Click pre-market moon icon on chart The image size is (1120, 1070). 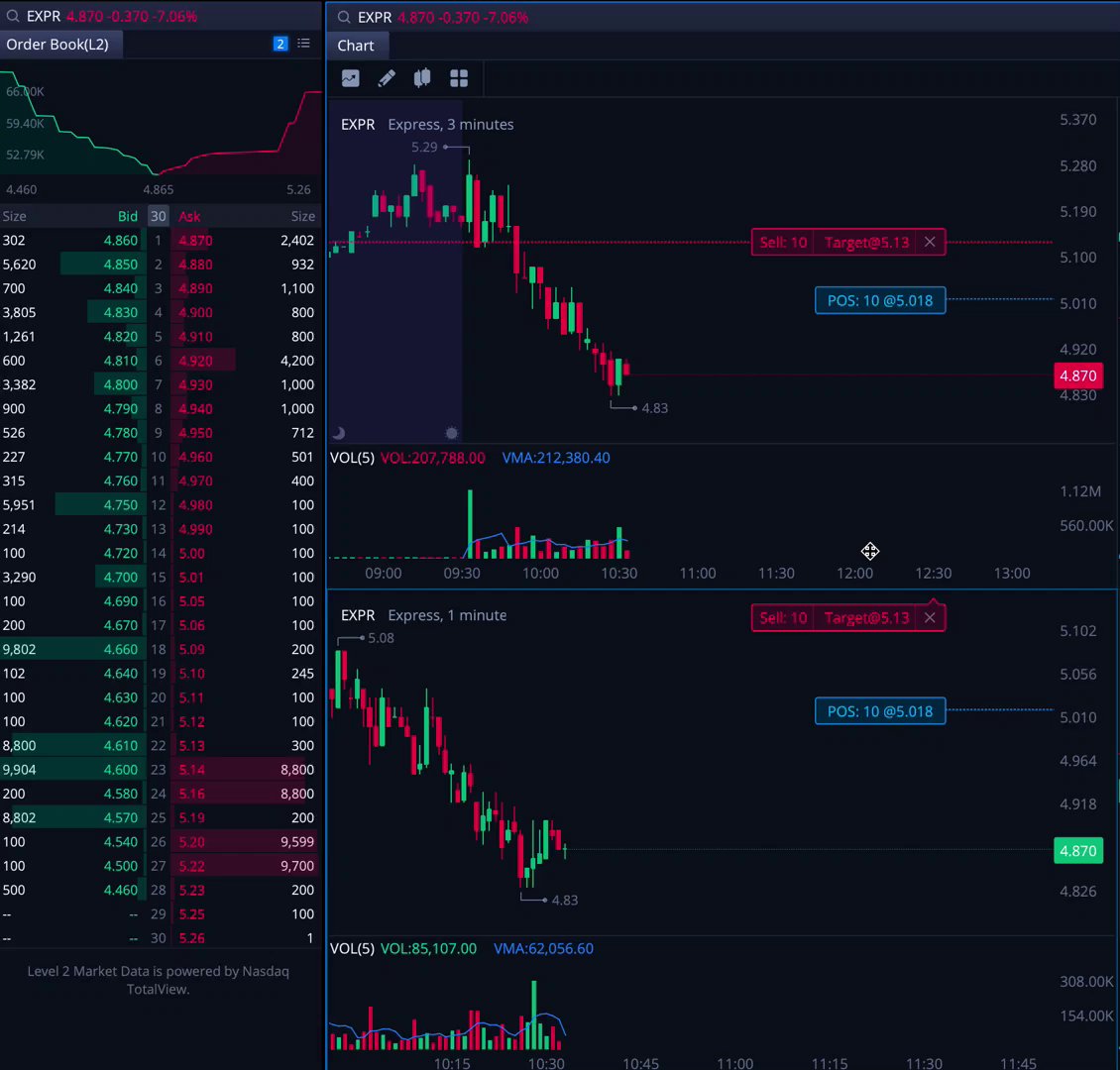(x=339, y=433)
